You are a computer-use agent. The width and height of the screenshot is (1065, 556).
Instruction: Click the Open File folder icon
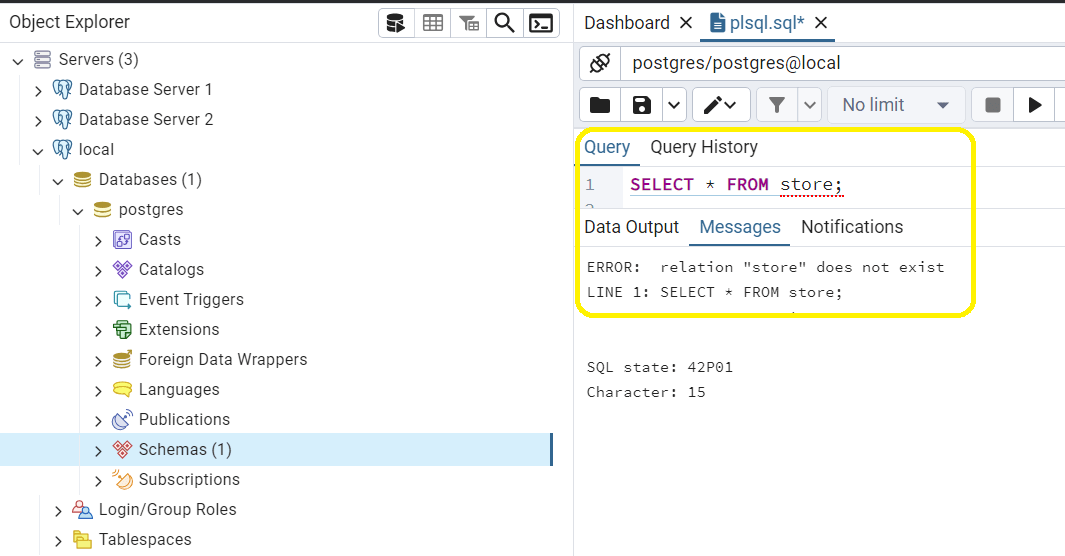(x=600, y=105)
